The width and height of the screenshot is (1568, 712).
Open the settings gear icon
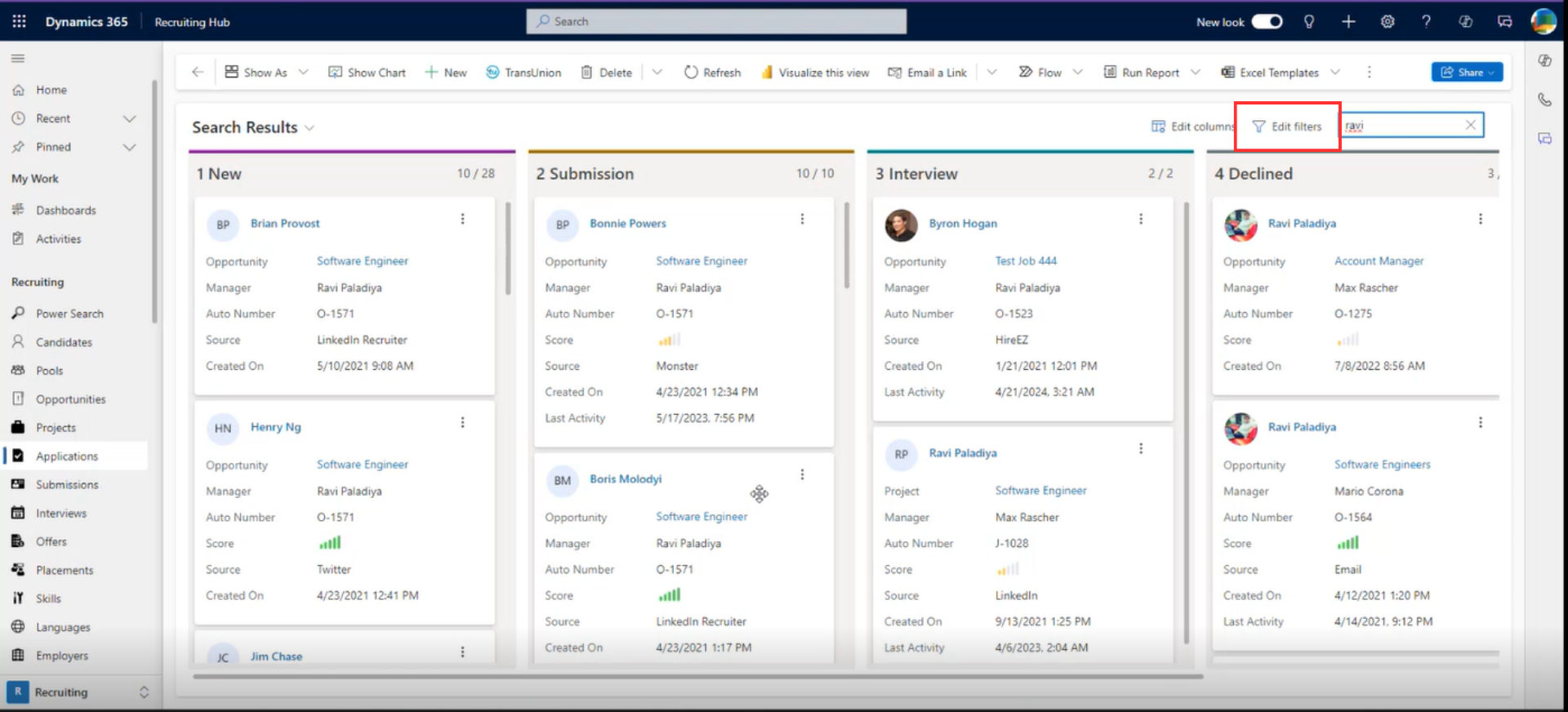(1388, 21)
